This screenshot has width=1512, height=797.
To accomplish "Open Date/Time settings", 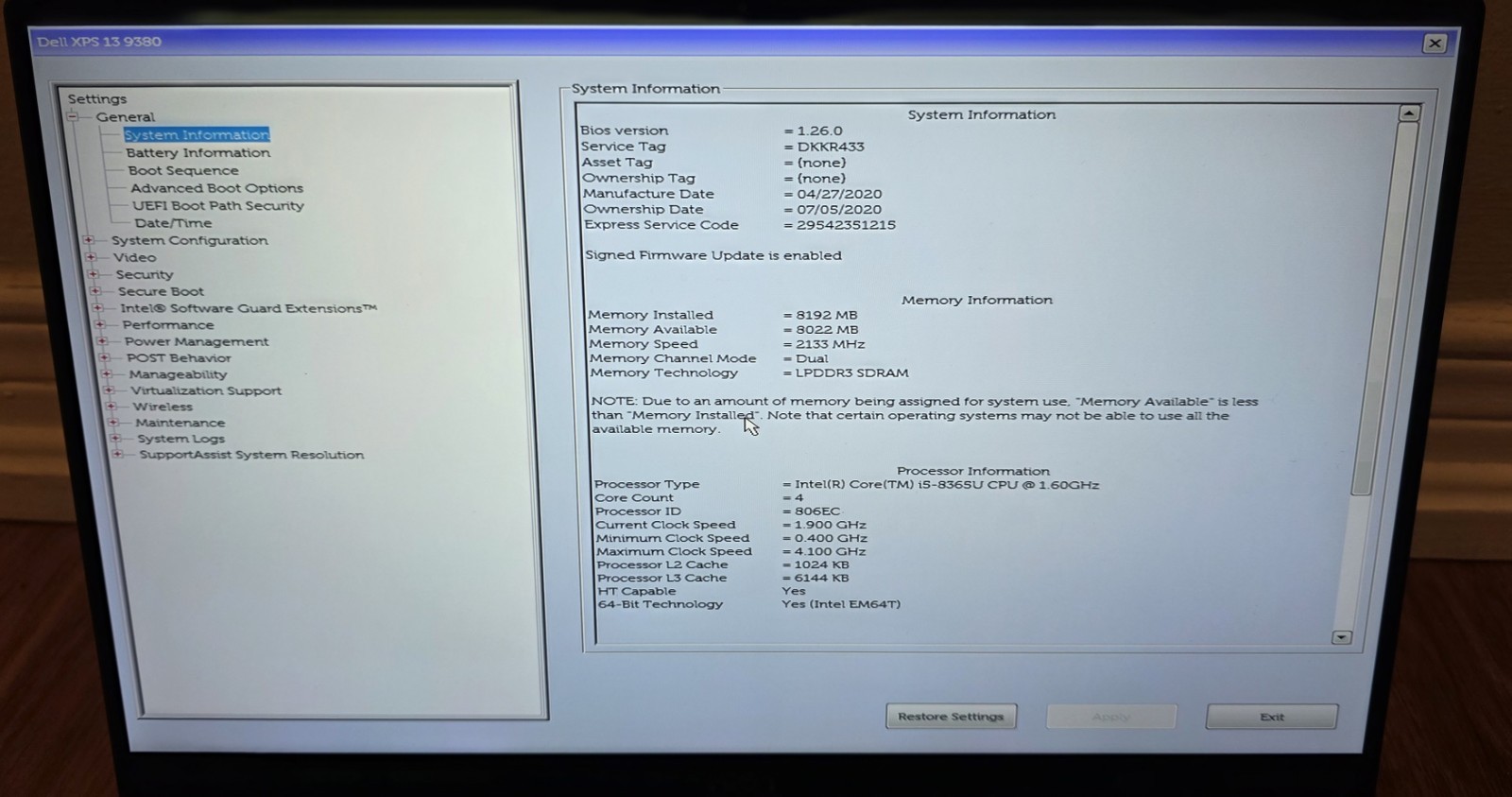I will coord(173,223).
